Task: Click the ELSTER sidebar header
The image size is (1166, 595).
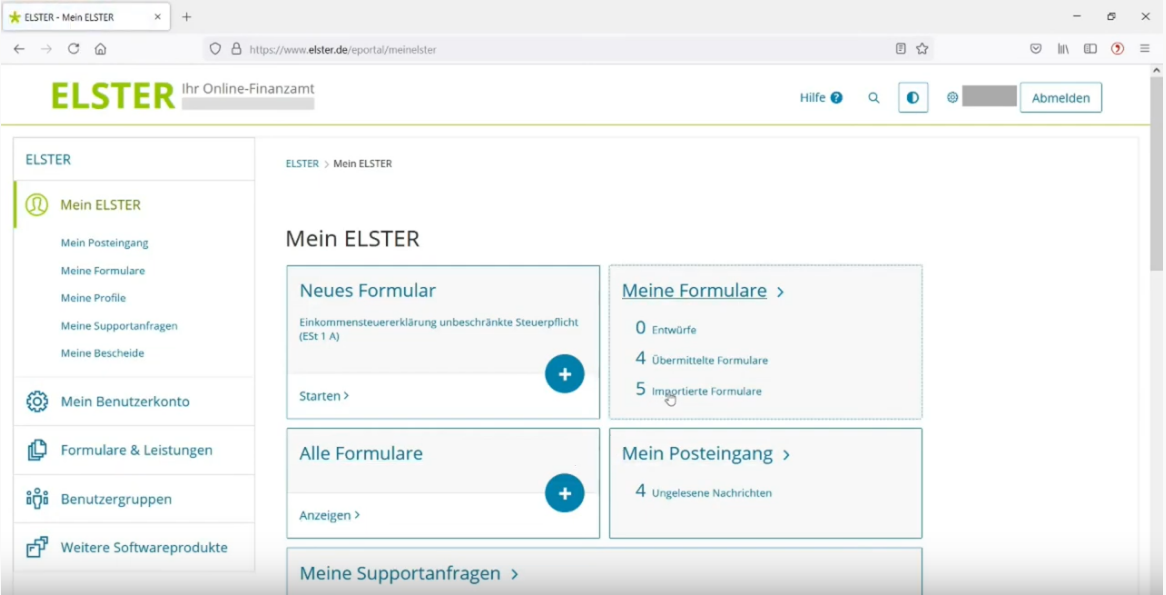Action: [48, 159]
